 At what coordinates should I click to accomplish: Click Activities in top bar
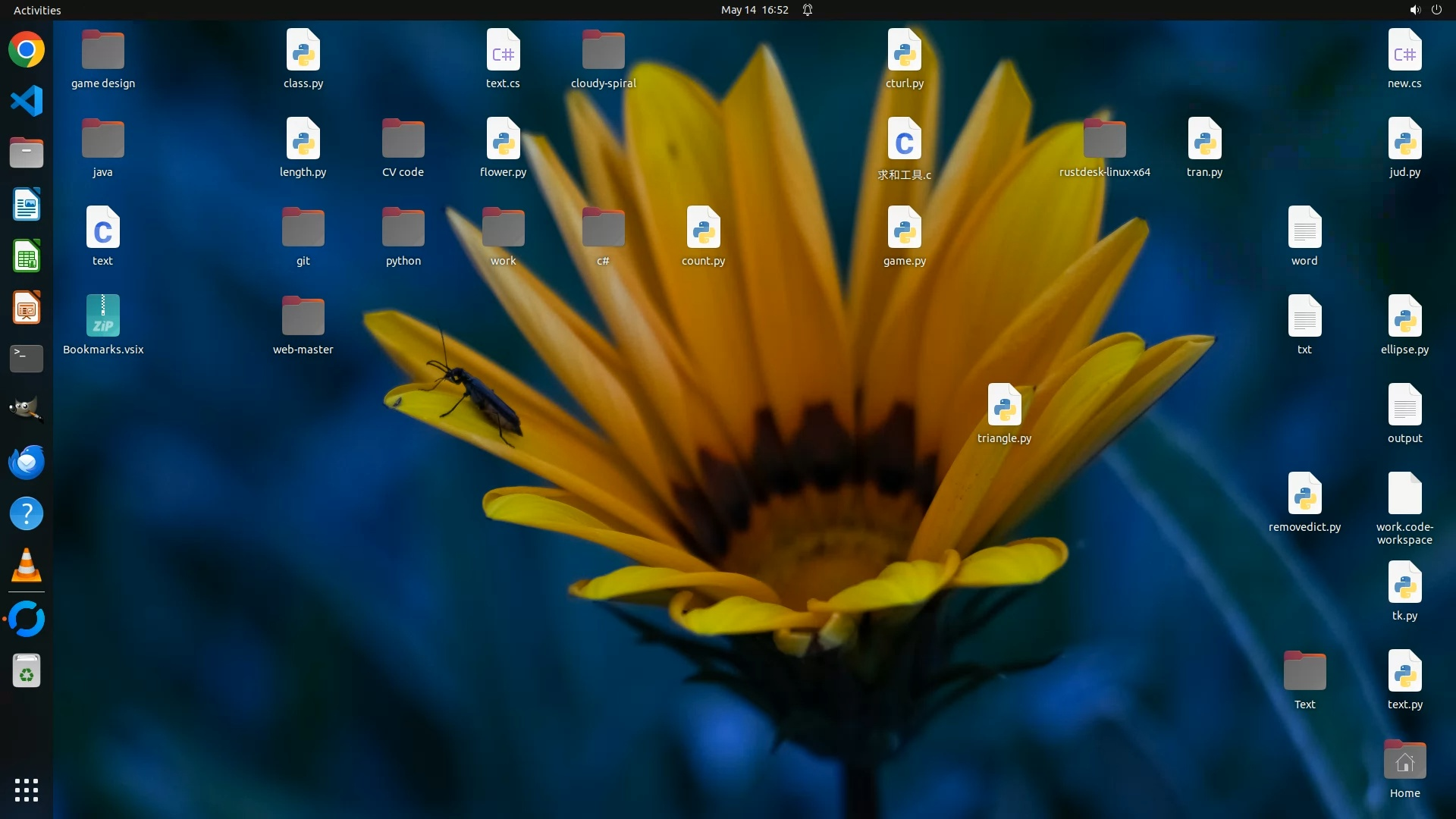(x=37, y=10)
